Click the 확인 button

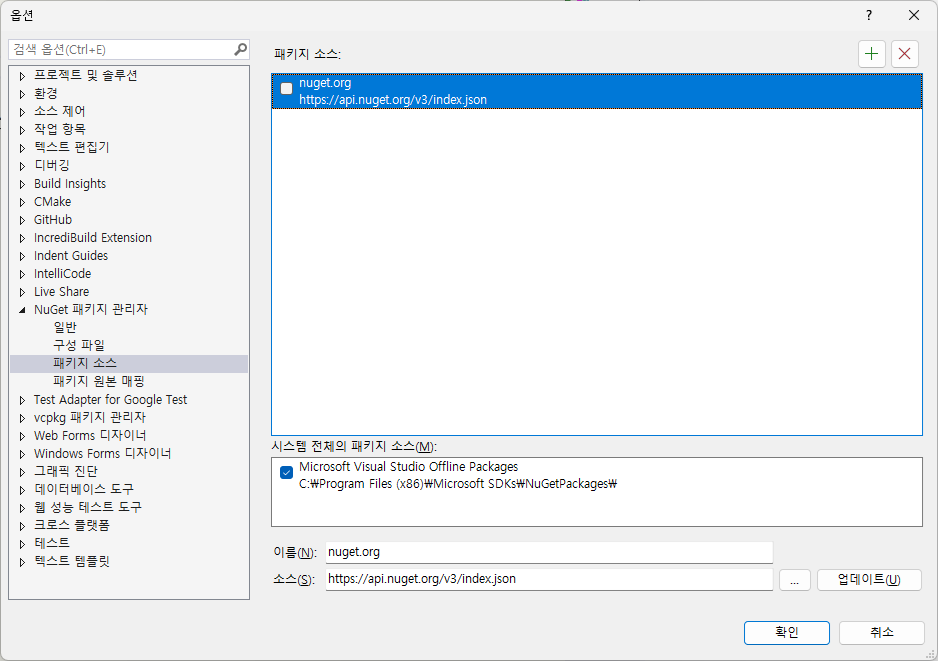click(x=787, y=632)
